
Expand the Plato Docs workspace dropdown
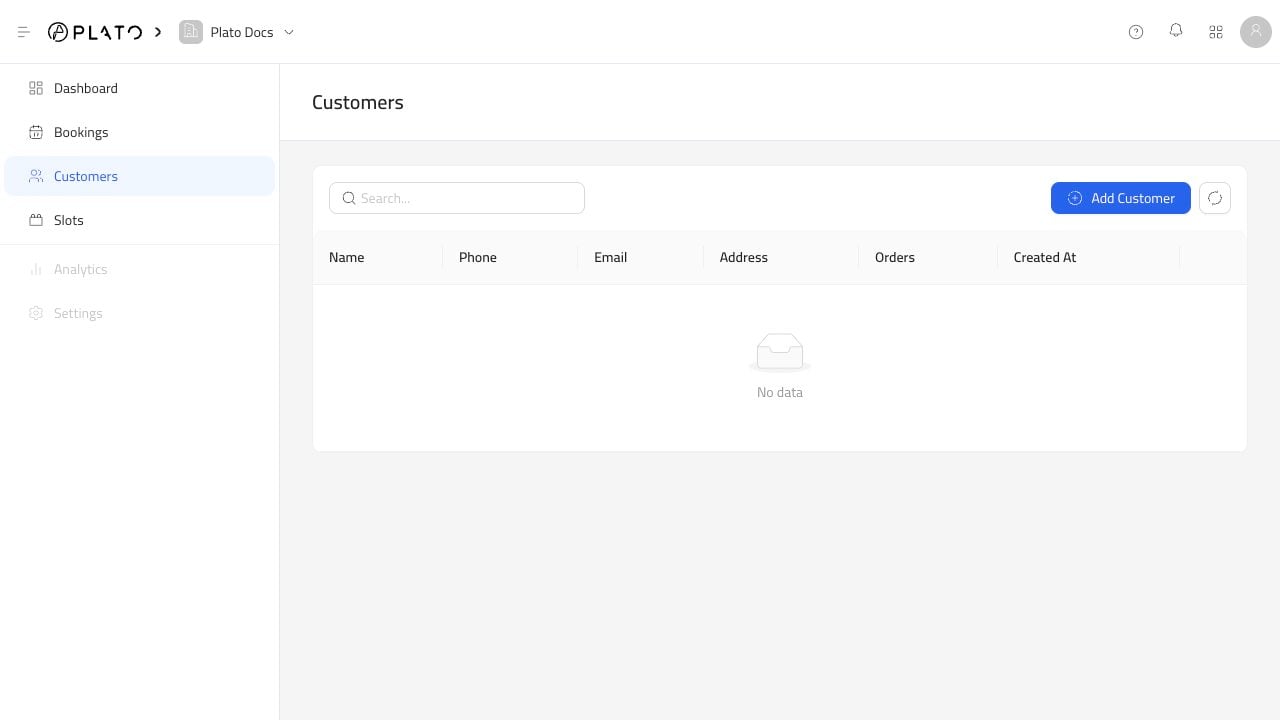[x=289, y=32]
